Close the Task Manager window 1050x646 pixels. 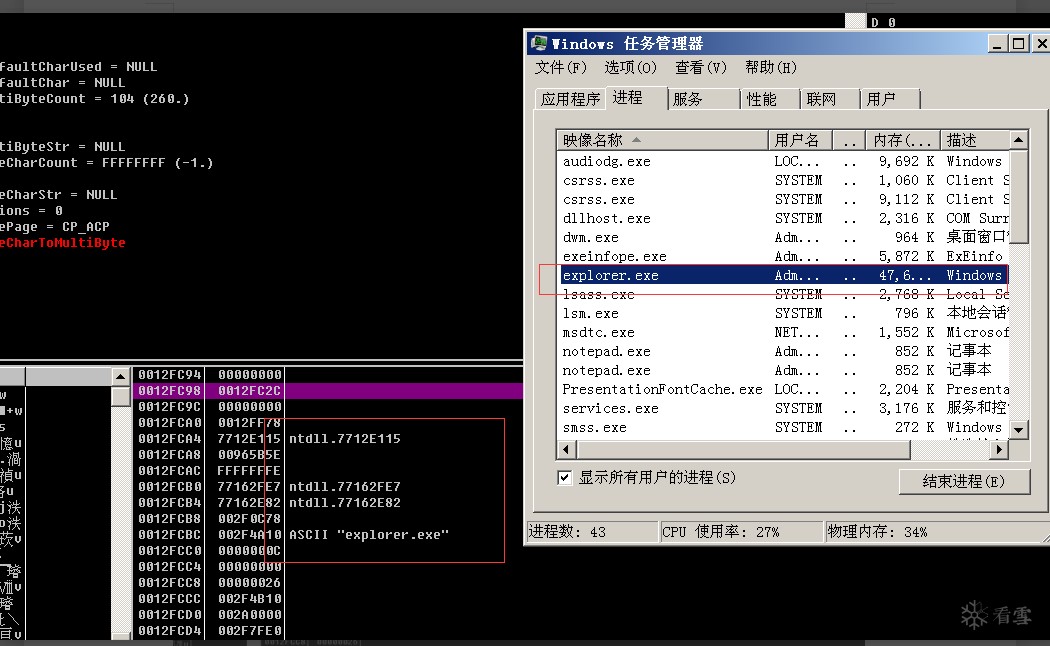click(1041, 44)
